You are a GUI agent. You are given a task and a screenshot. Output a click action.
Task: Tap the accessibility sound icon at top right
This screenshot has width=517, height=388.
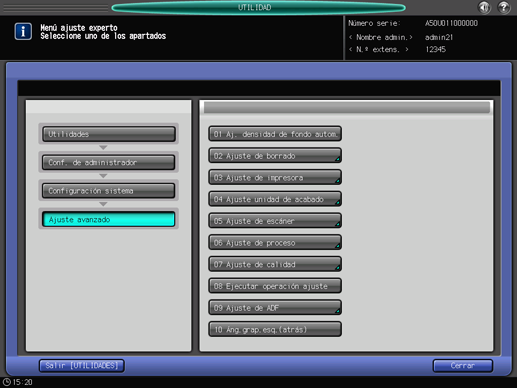coord(484,7)
